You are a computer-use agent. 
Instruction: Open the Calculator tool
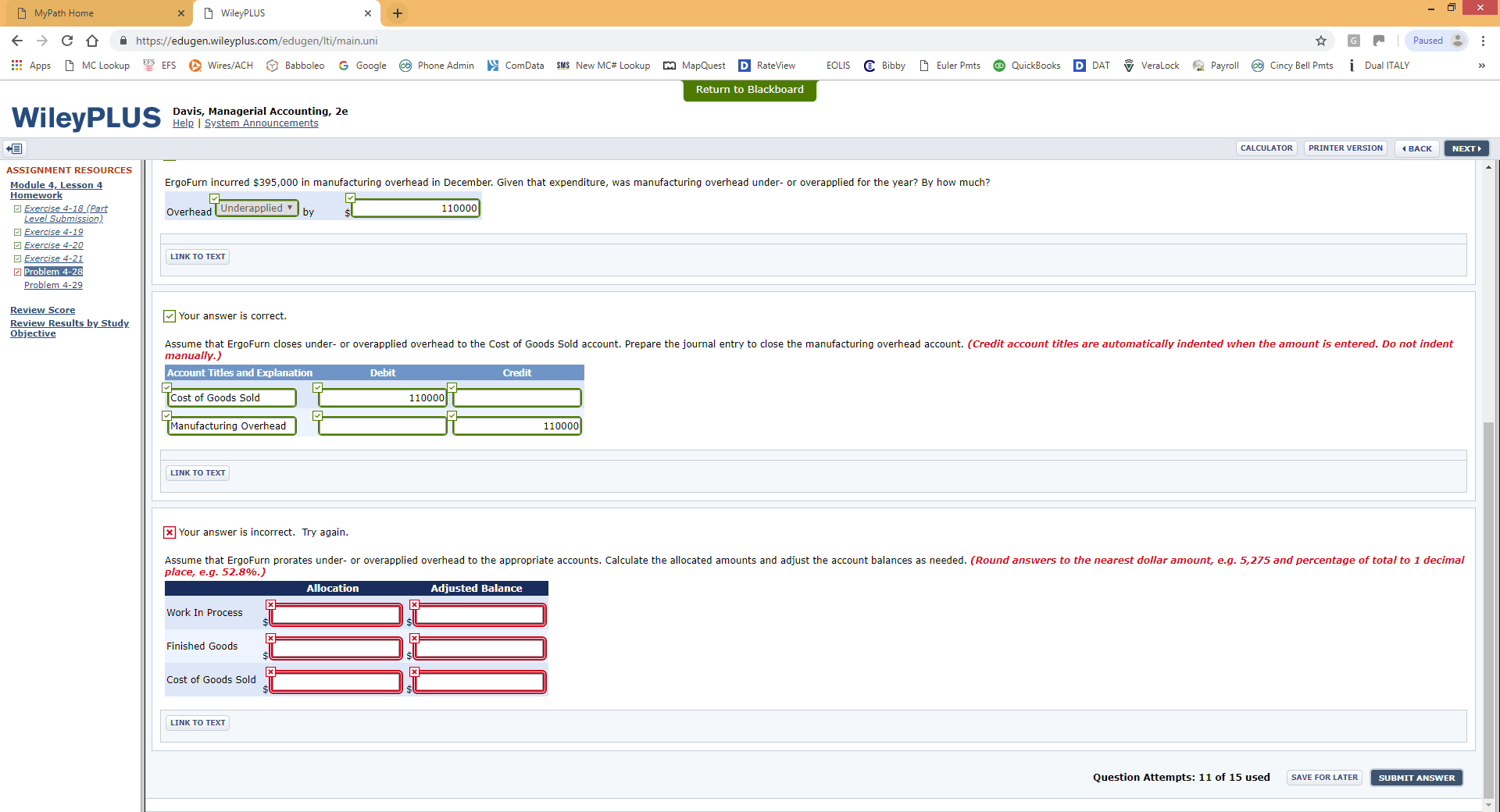tap(1266, 148)
